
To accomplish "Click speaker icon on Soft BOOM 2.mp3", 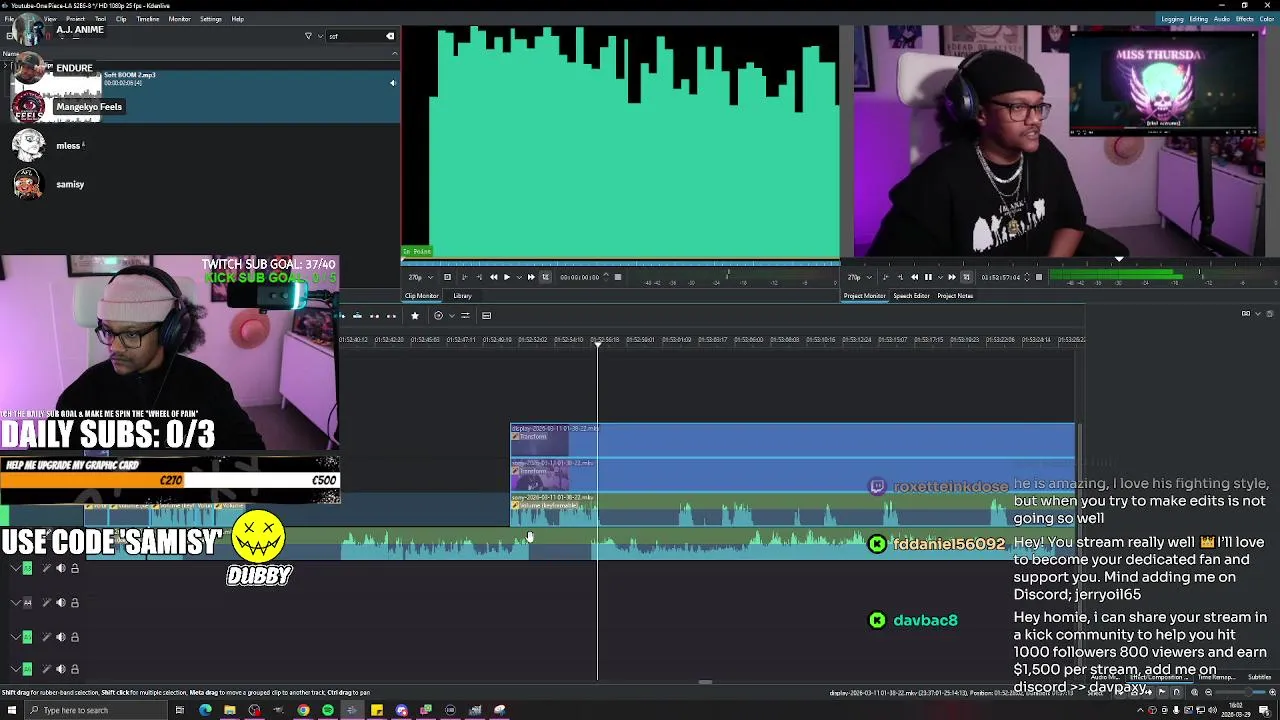I will 392,83.
